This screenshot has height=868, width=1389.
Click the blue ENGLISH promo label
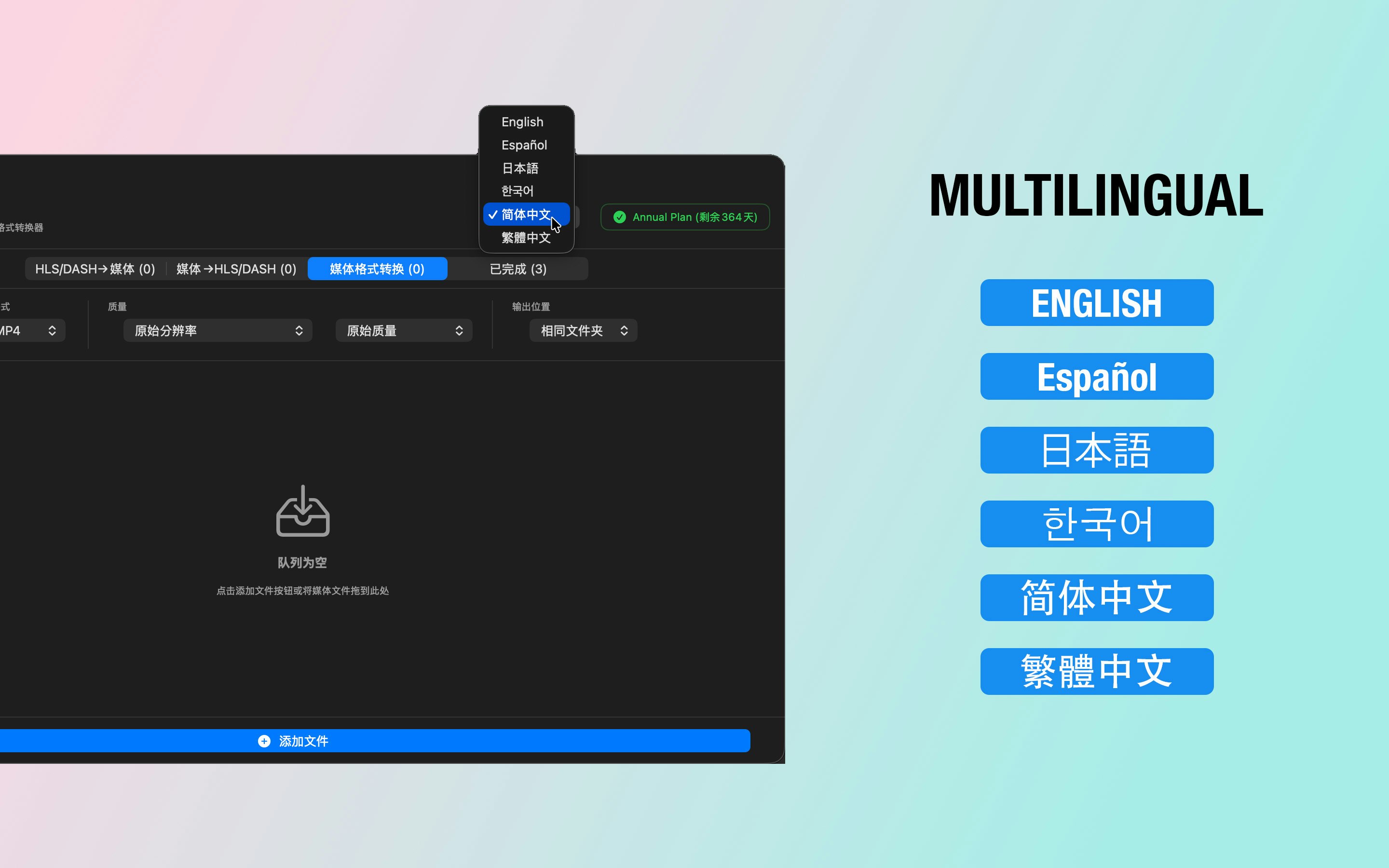pos(1096,302)
